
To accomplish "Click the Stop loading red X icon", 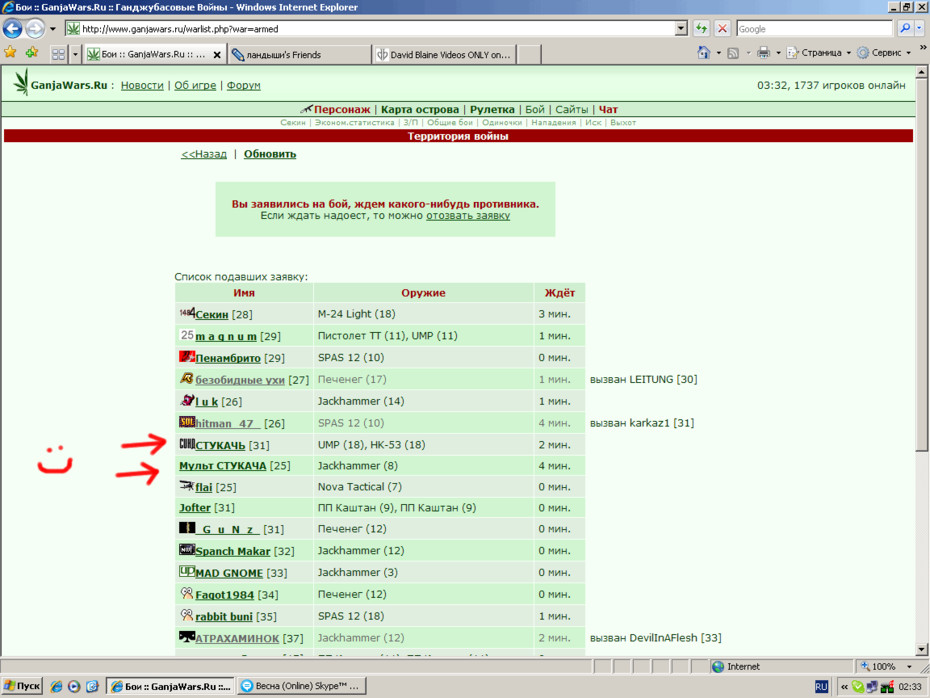I will point(722,28).
